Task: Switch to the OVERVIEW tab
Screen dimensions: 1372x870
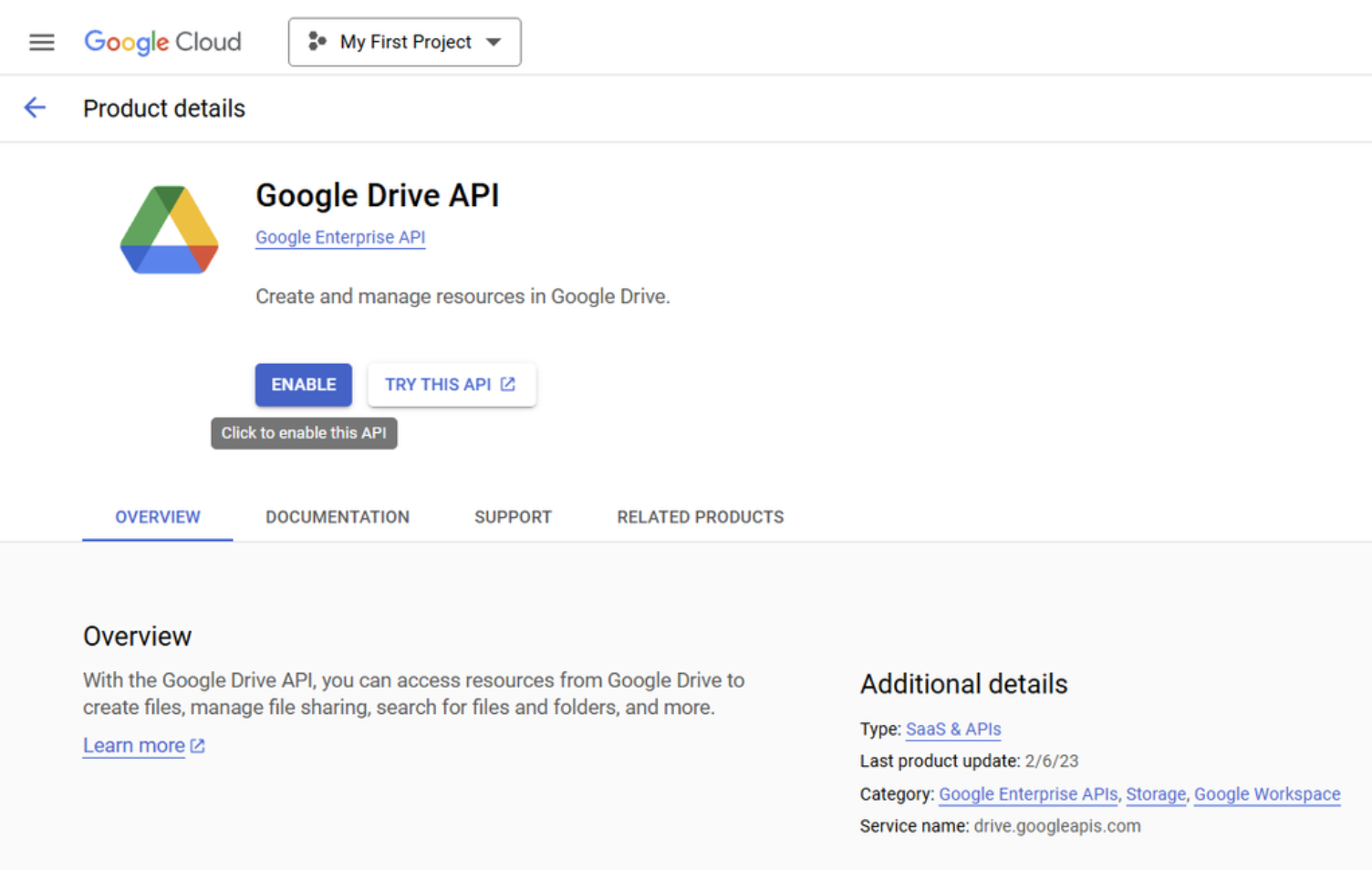Action: [x=157, y=516]
